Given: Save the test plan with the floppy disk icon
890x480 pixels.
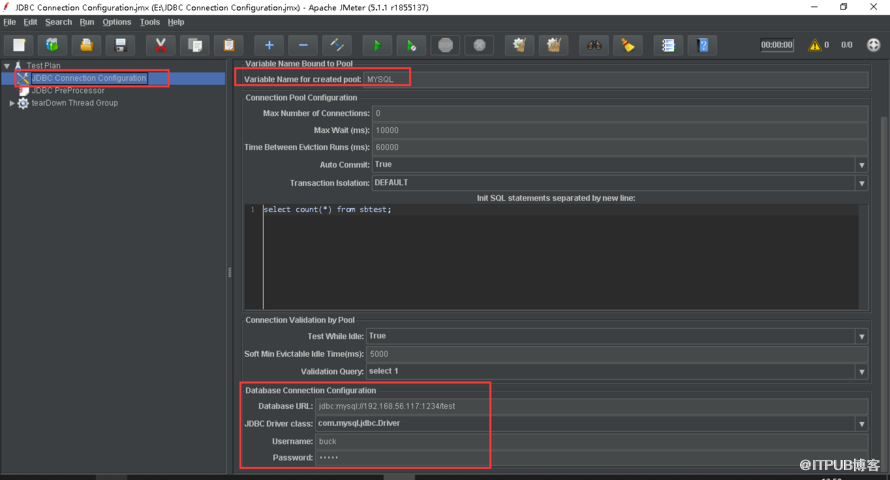Looking at the screenshot, I should 121,45.
